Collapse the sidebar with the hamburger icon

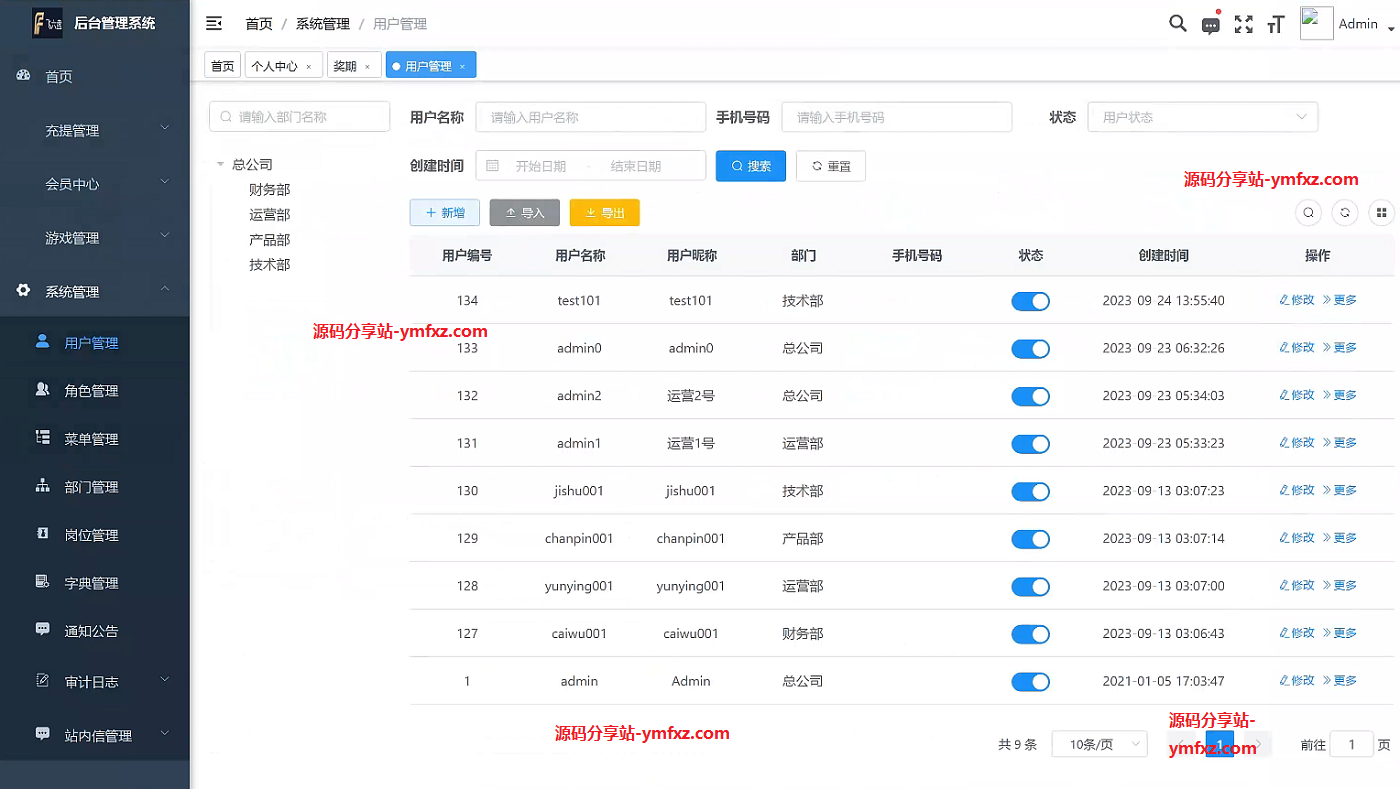[213, 23]
